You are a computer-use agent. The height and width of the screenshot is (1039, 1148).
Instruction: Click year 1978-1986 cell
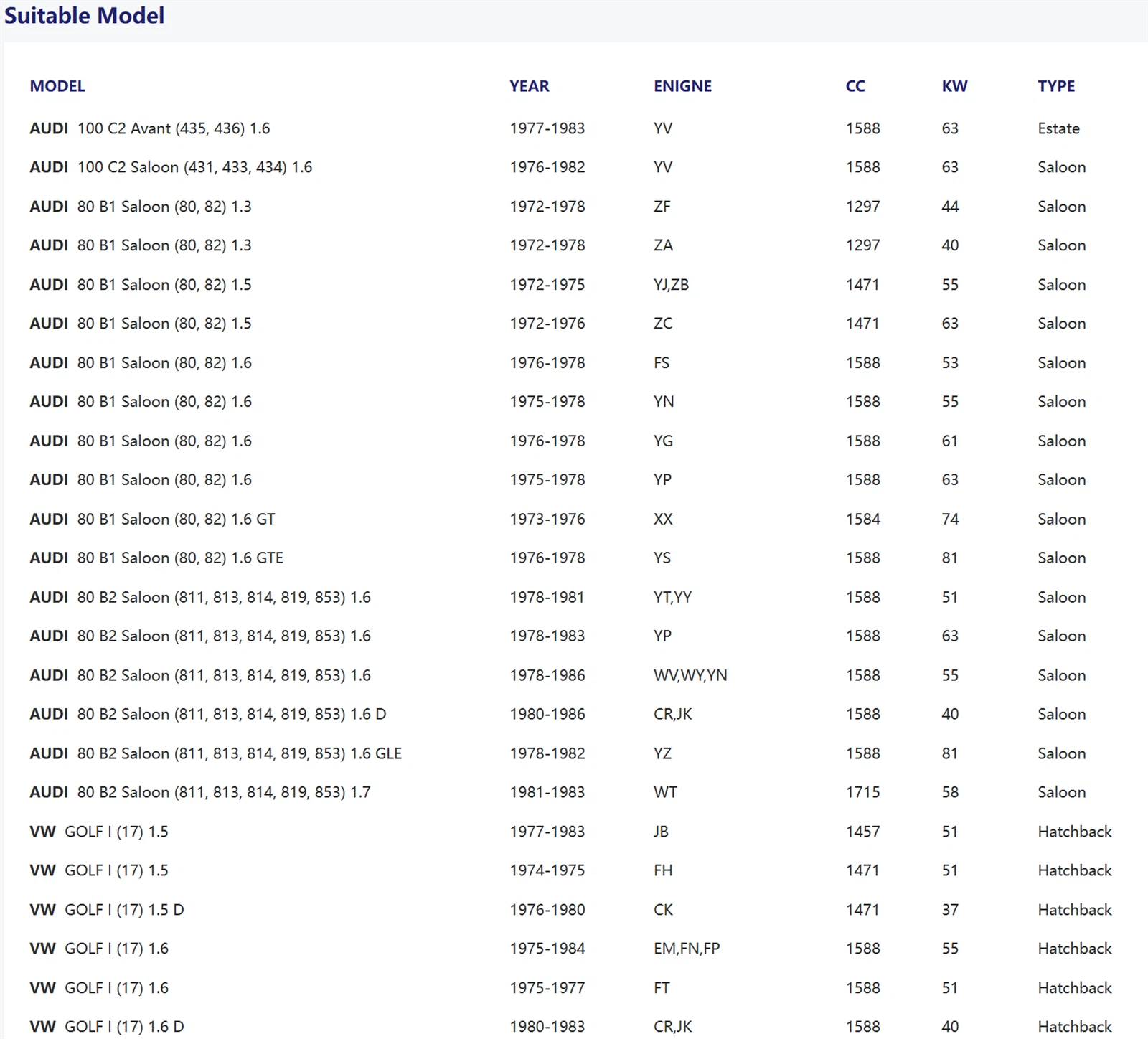click(547, 675)
